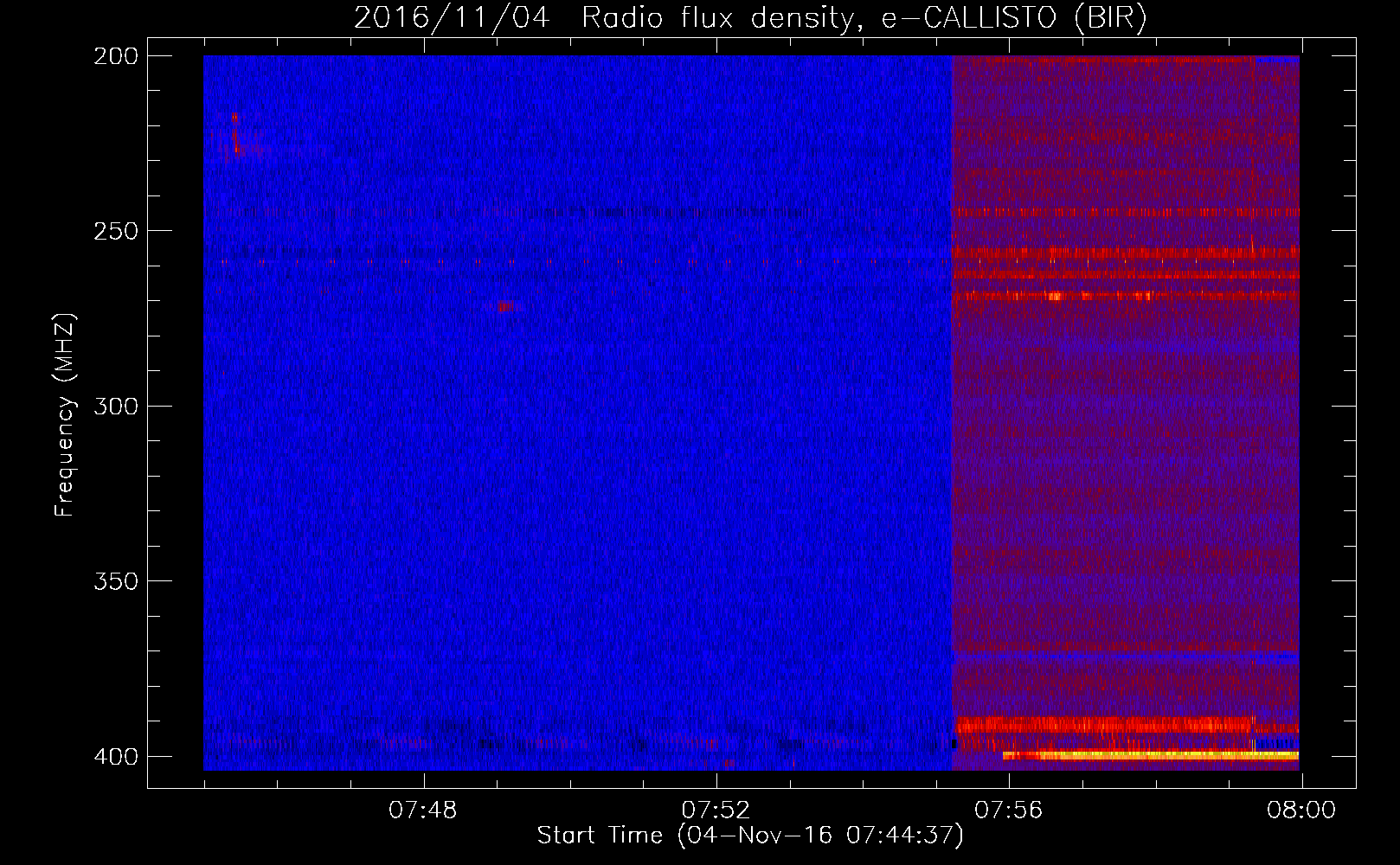Click the 07:52 time tick label
The height and width of the screenshot is (865, 1400).
(716, 811)
